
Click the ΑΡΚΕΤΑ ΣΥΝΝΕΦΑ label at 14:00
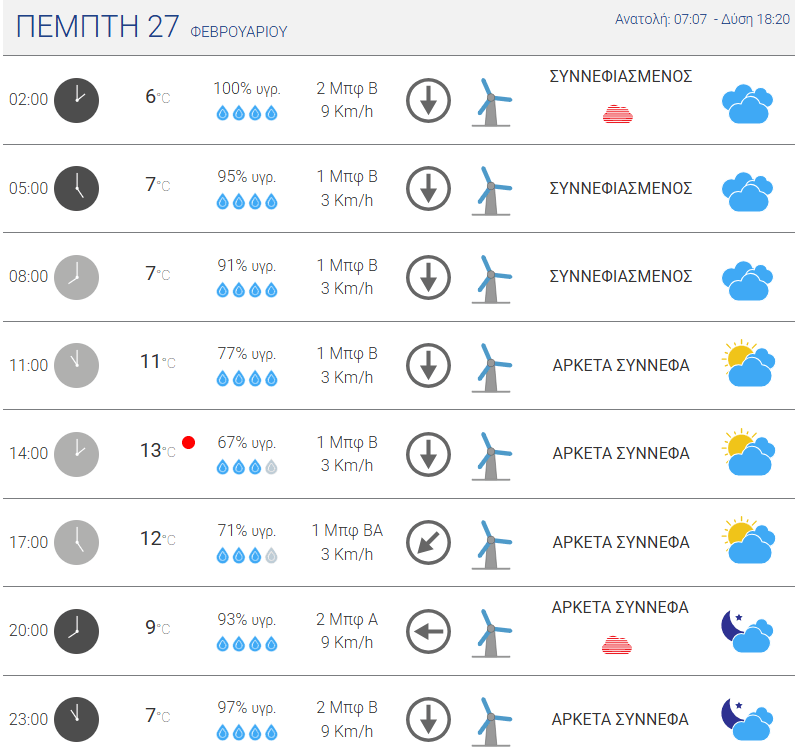(621, 453)
